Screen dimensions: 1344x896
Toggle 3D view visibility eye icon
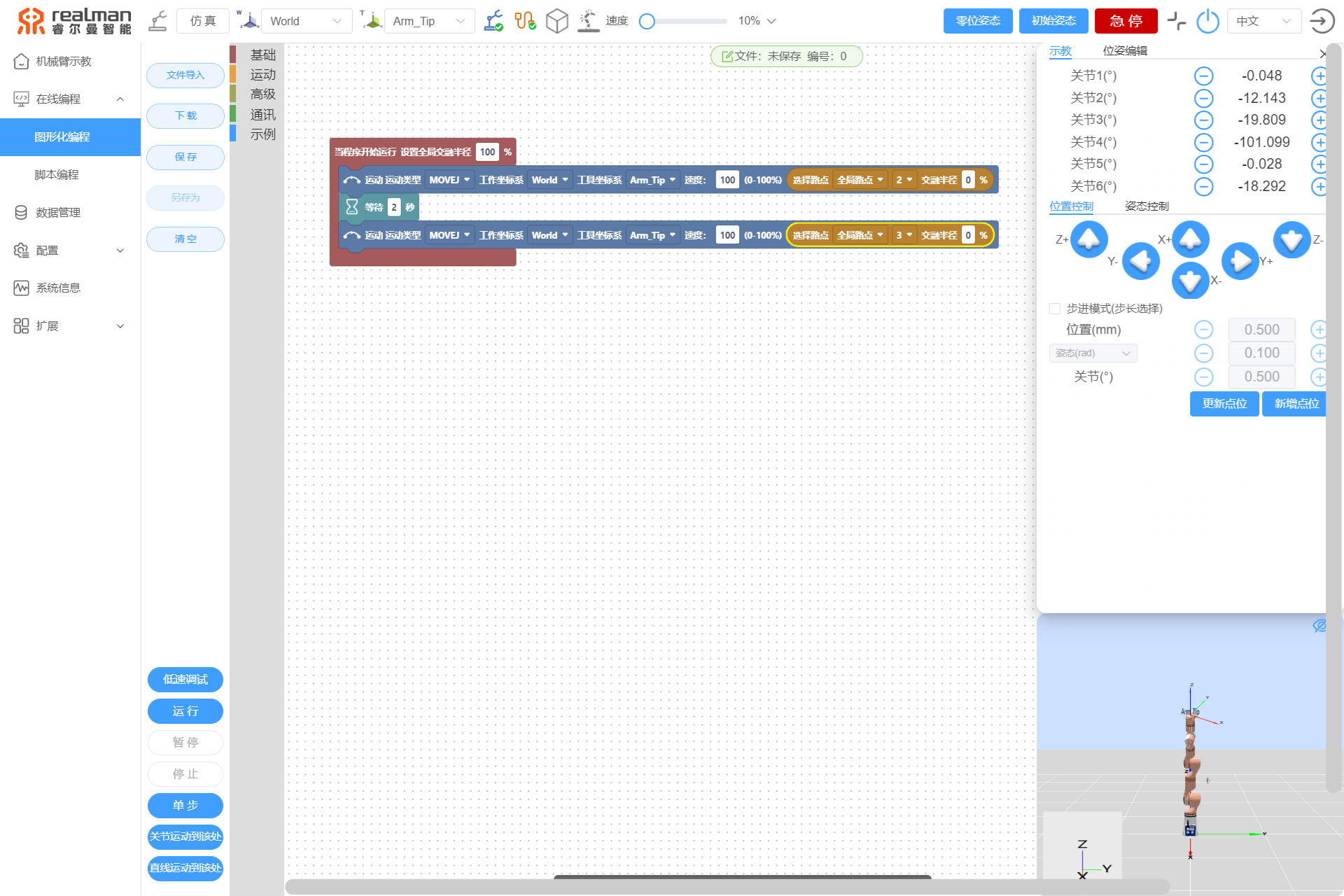(x=1319, y=626)
